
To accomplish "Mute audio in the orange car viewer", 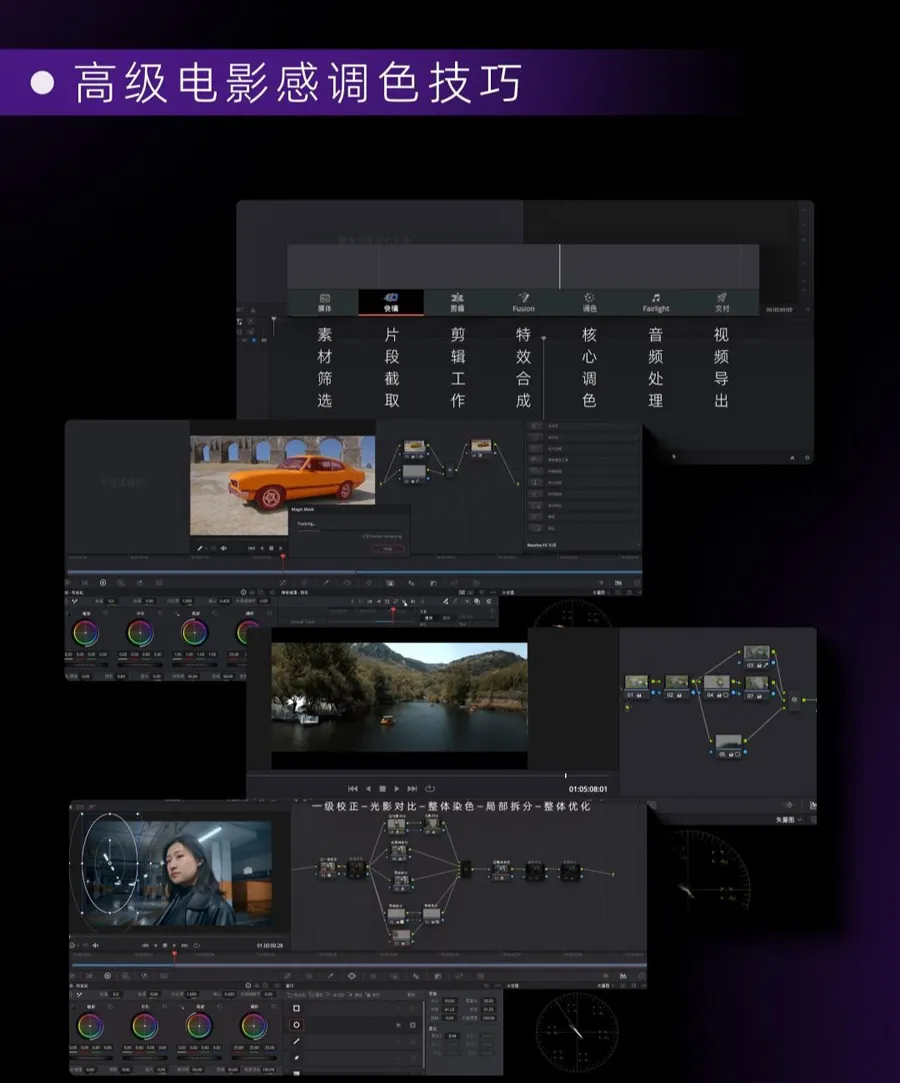I will coord(223,548).
